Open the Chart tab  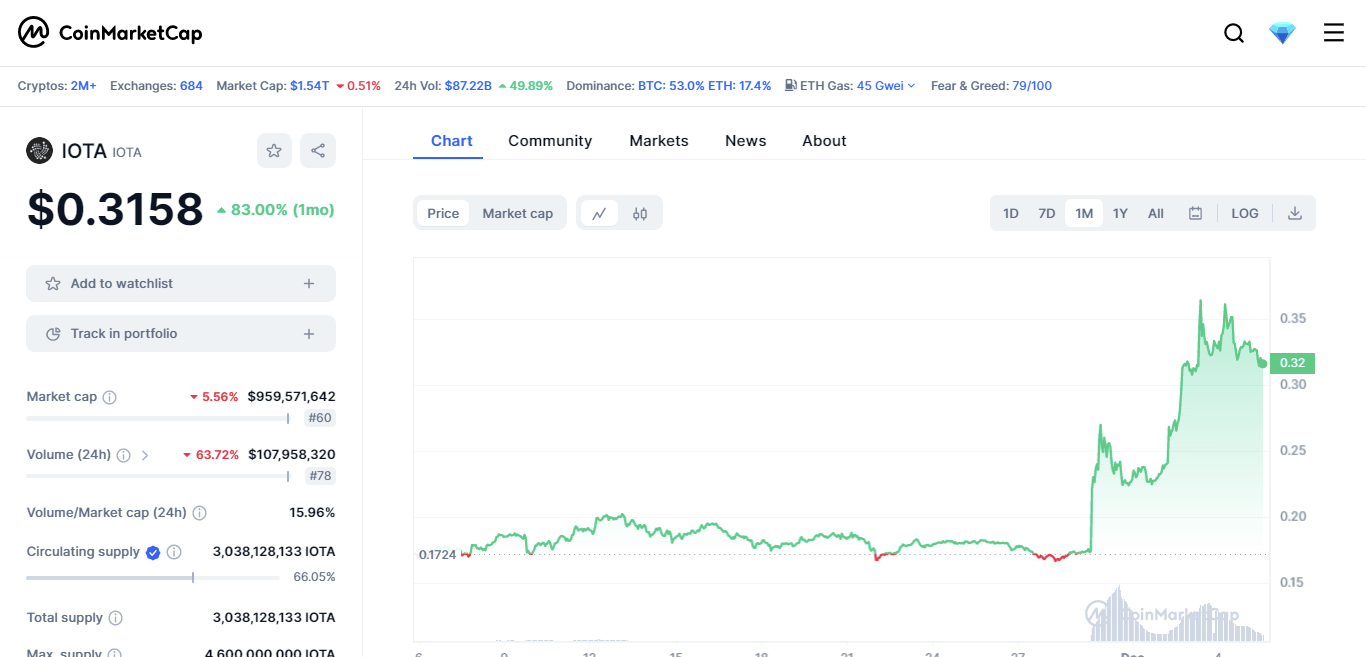coord(452,141)
